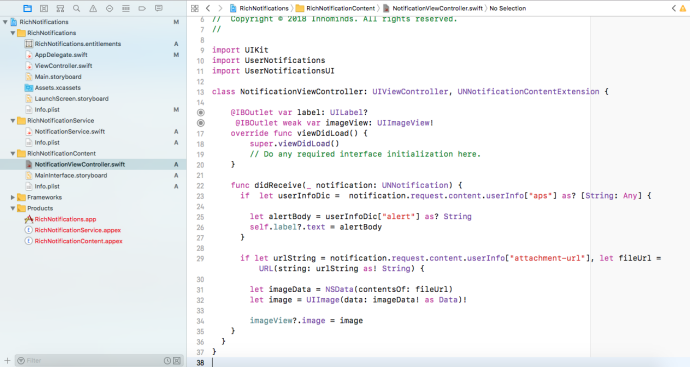690x367 pixels.
Task: Open the Test navigator
Action: (x=110, y=8)
